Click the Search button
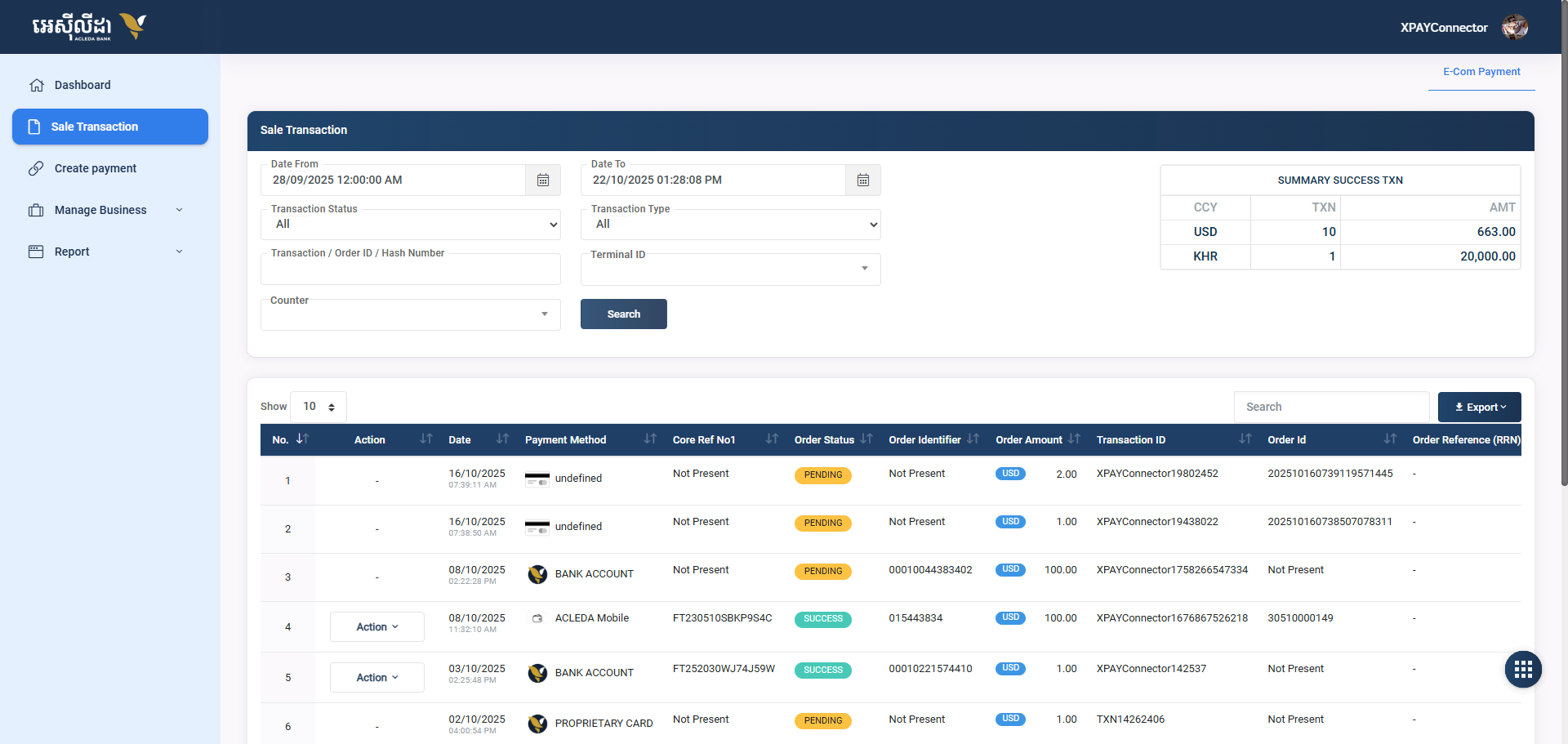1568x744 pixels. pyautogui.click(x=623, y=314)
